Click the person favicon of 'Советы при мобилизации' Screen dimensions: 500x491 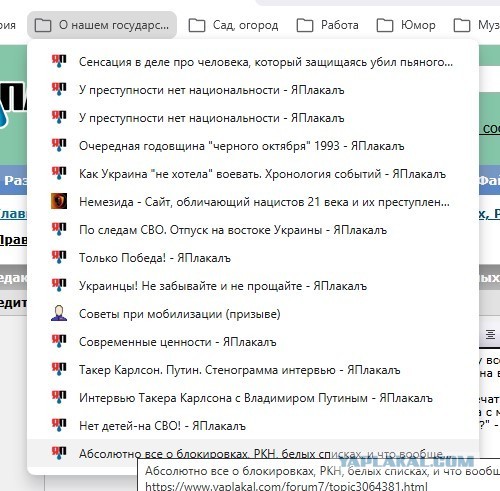[x=59, y=313]
